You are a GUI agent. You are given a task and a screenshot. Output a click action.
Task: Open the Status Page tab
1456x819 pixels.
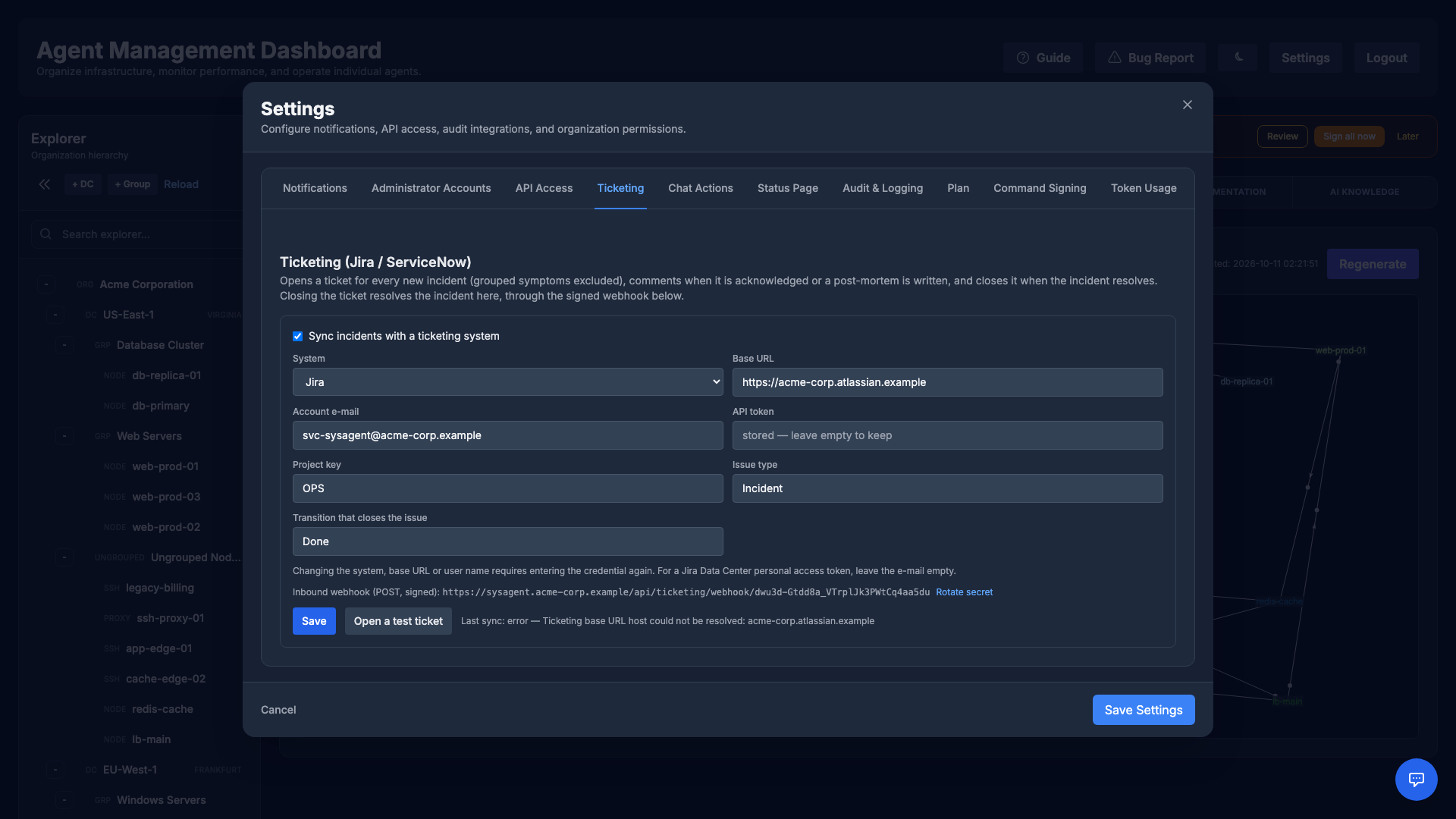click(788, 188)
